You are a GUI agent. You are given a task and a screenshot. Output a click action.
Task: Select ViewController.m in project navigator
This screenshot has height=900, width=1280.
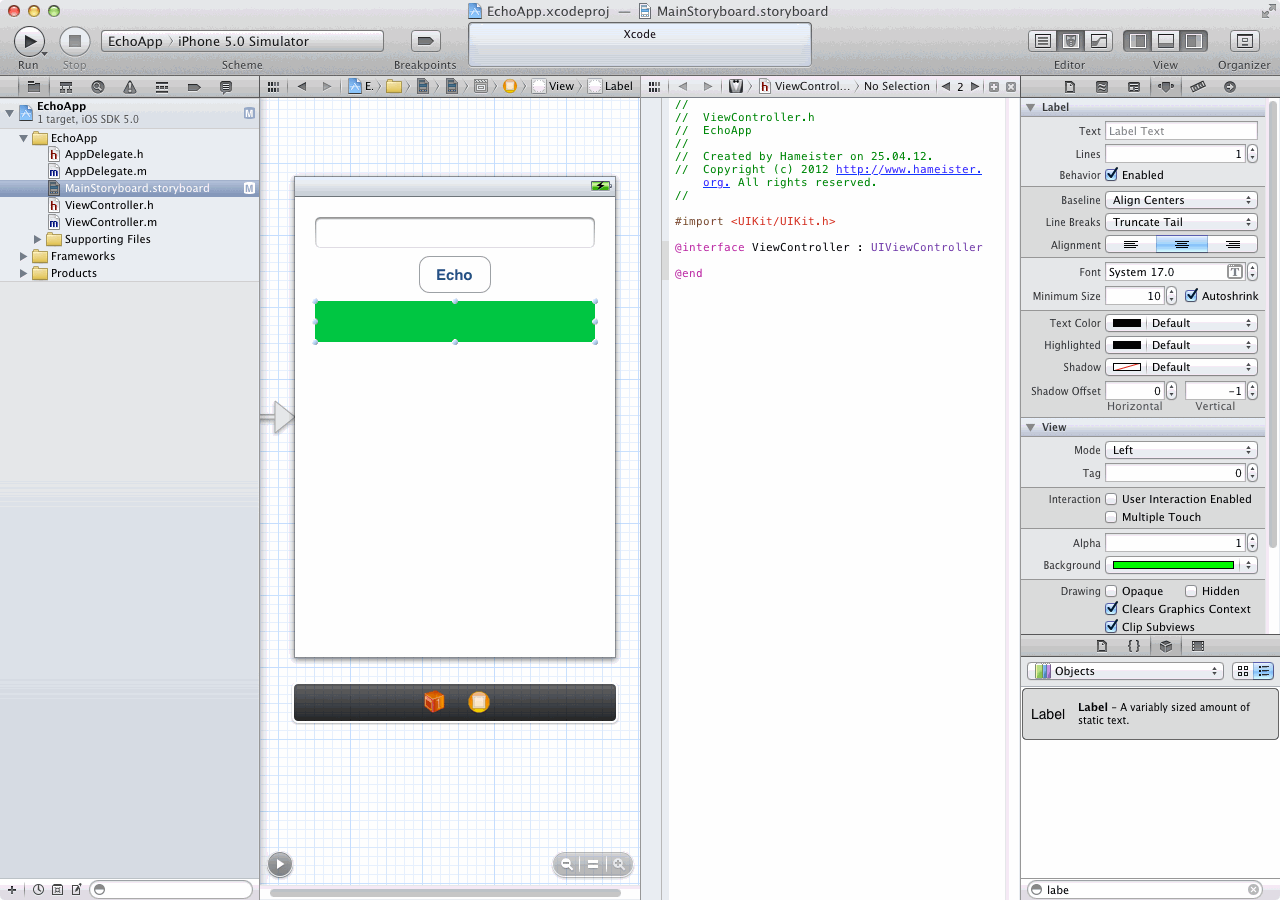coord(110,222)
